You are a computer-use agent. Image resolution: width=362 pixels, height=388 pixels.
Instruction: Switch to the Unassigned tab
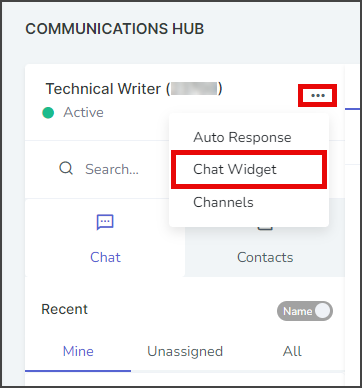(185, 351)
